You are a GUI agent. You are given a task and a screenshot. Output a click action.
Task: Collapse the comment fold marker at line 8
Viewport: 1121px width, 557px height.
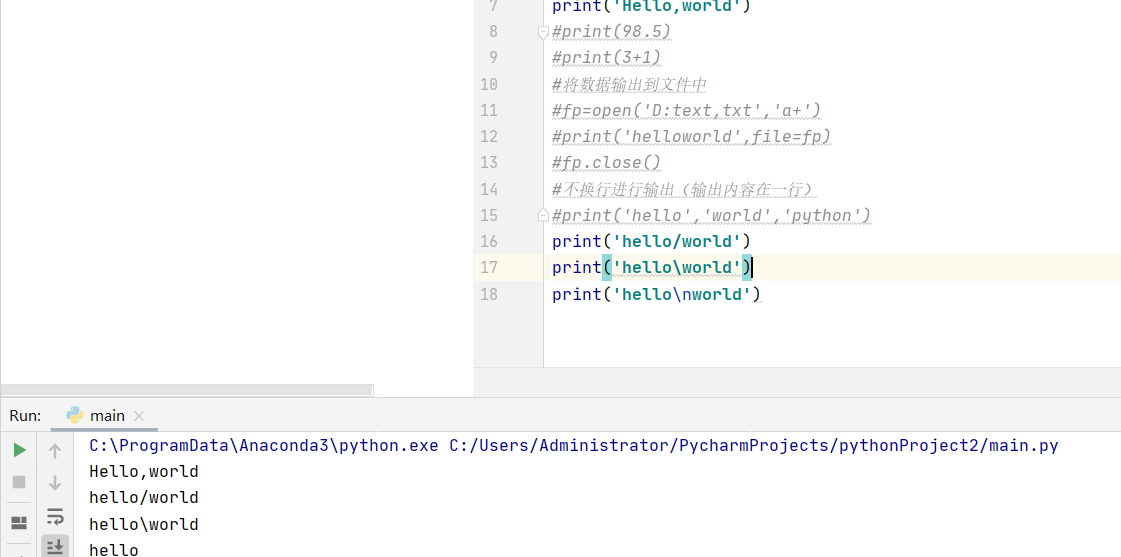coord(543,31)
